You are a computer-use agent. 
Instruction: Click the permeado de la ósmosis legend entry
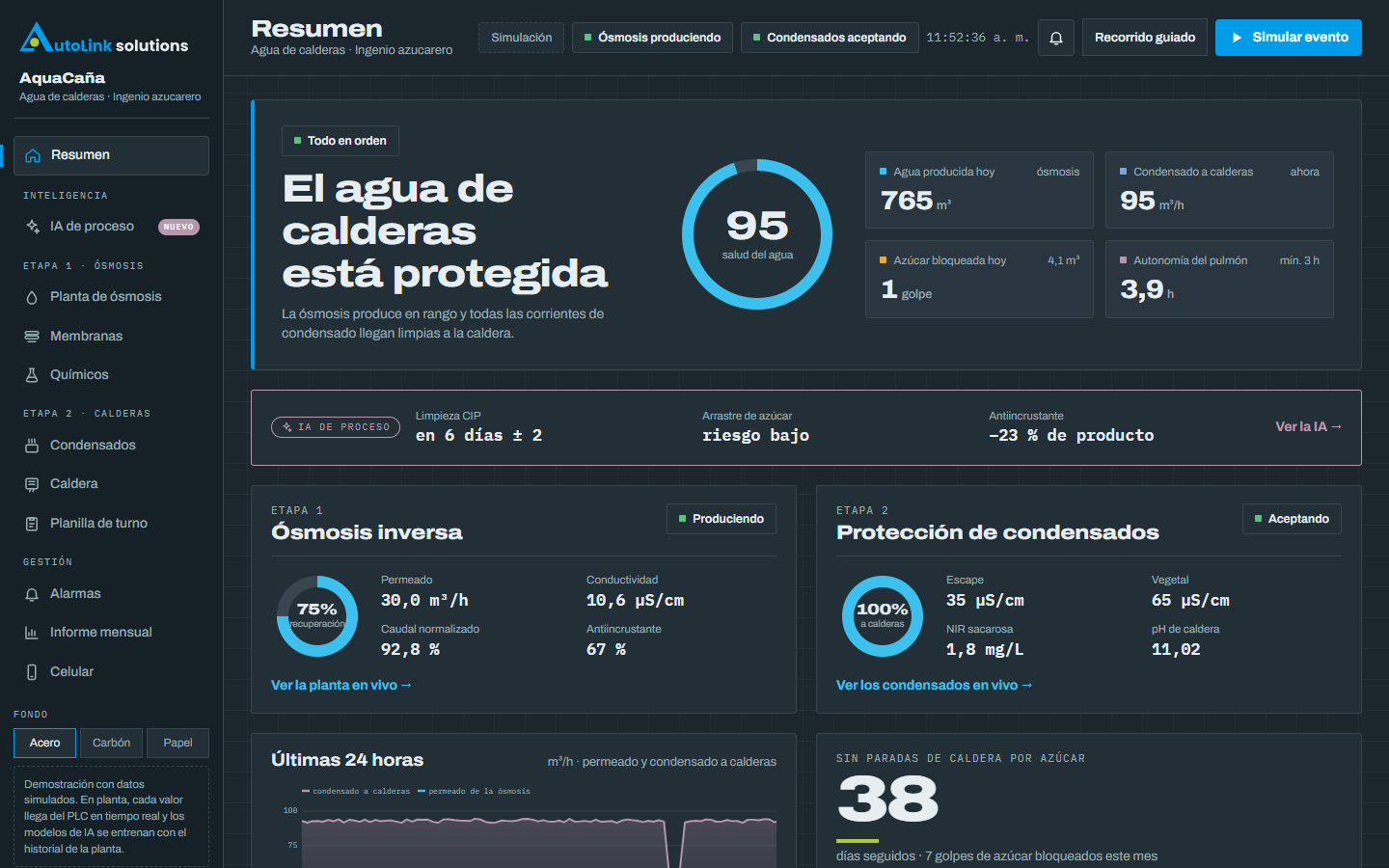pos(474,792)
